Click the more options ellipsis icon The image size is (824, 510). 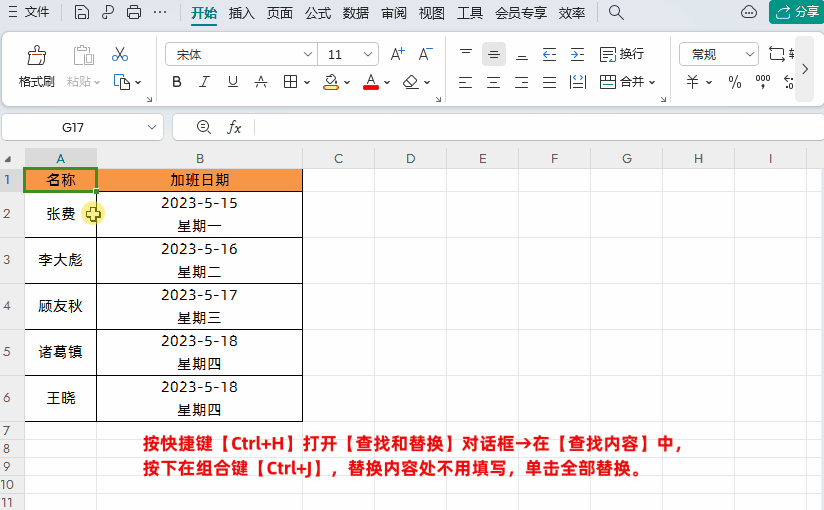click(160, 12)
